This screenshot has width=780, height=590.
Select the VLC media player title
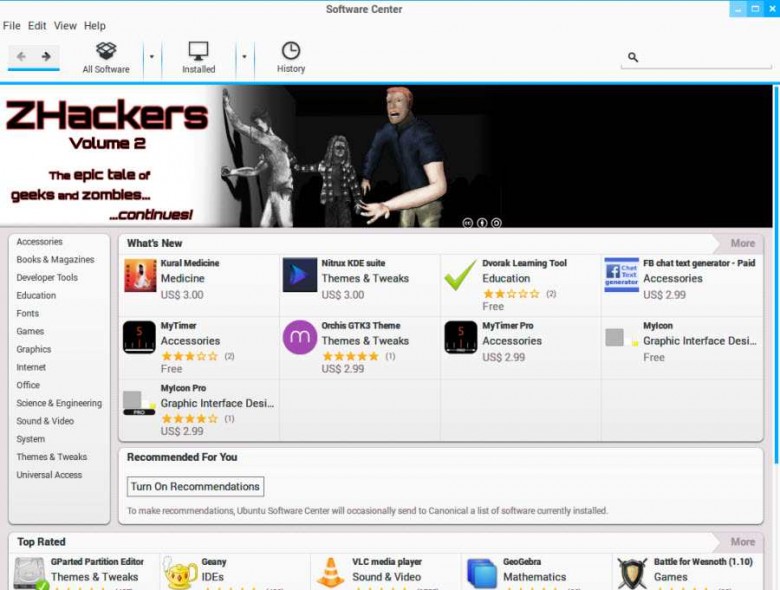pyautogui.click(x=387, y=562)
